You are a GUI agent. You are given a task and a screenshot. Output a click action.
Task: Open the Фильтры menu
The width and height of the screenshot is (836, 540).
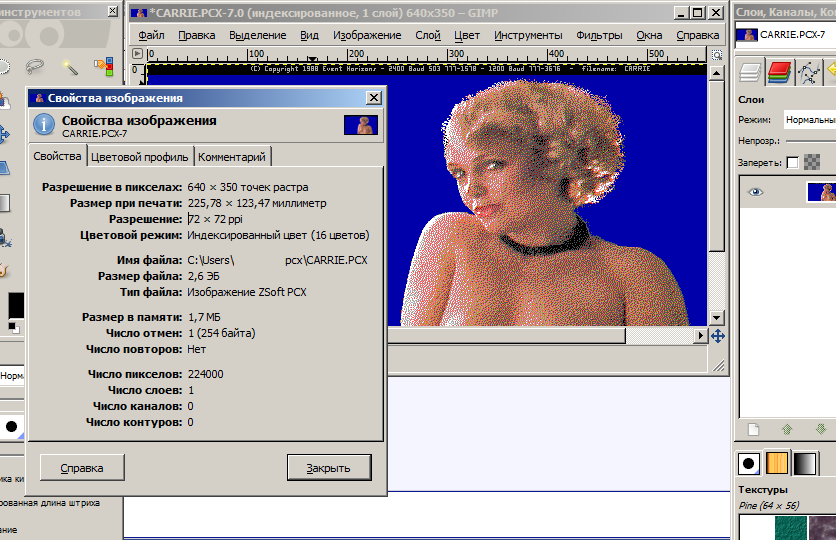click(x=599, y=35)
